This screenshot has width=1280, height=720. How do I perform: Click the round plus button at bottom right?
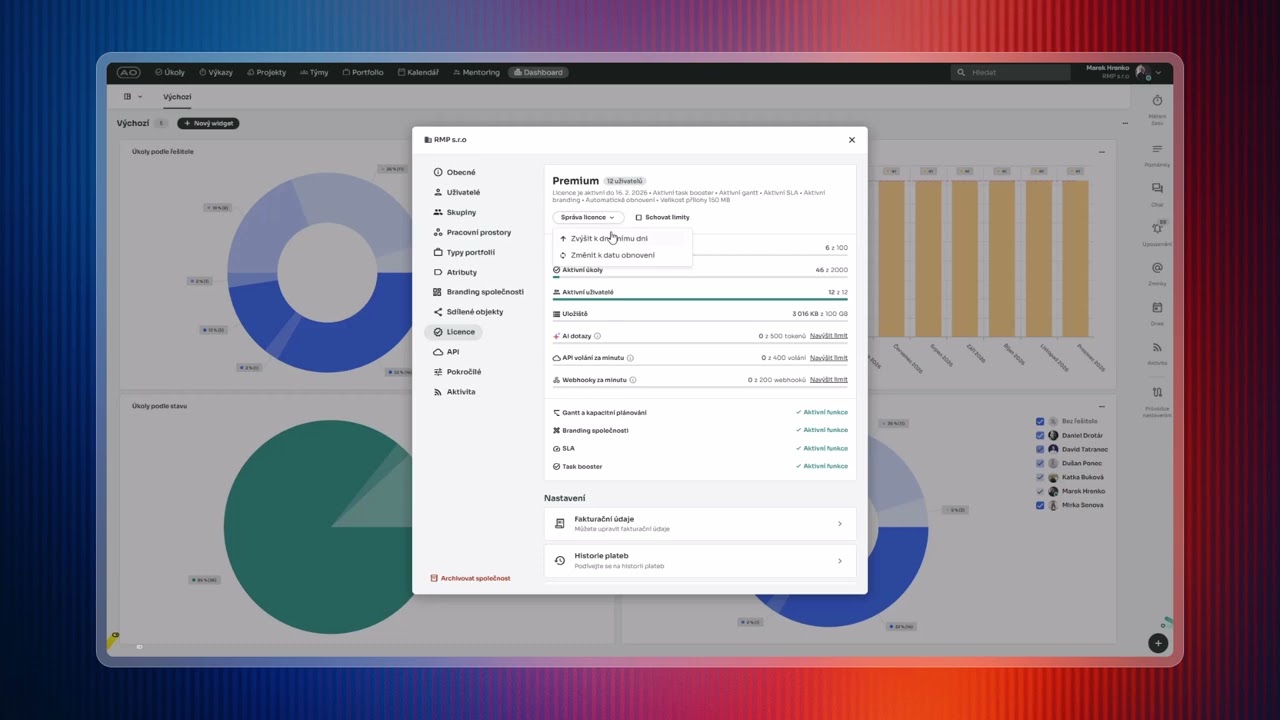[1157, 643]
